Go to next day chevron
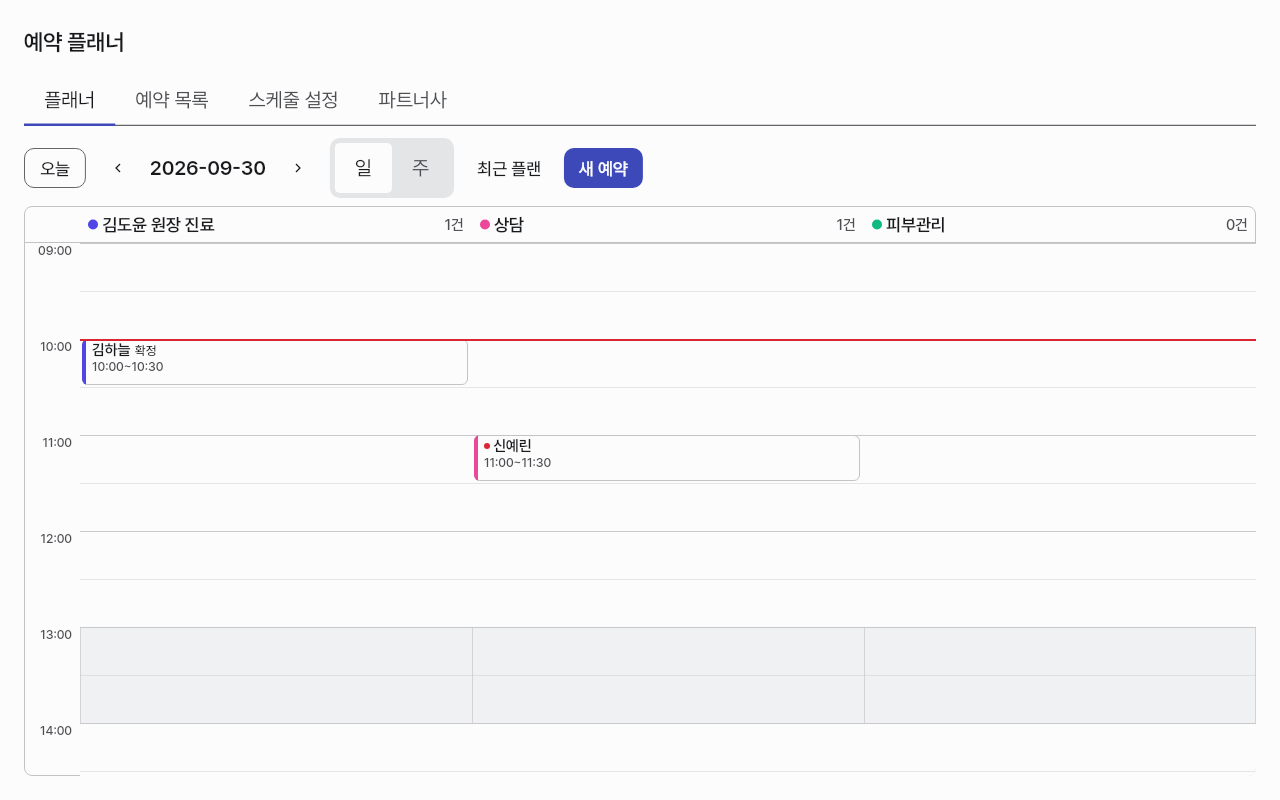 (x=298, y=168)
